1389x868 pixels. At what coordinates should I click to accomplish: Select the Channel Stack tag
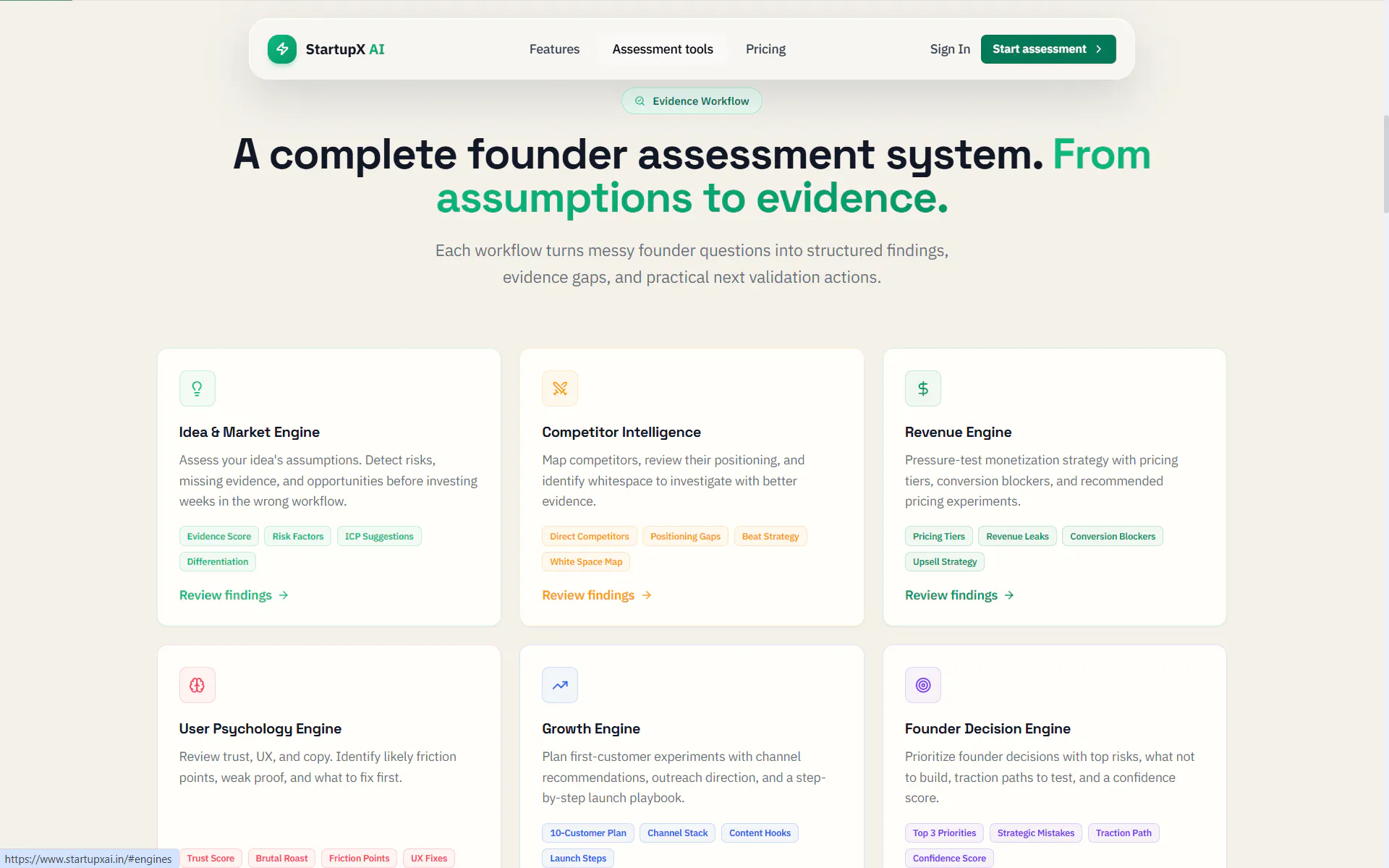(x=678, y=833)
